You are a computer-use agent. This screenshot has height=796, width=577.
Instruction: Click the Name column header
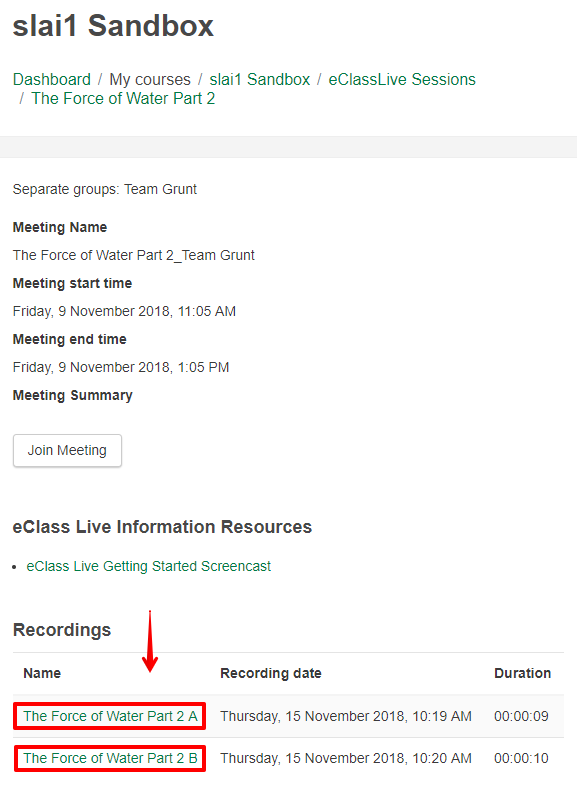coord(42,673)
